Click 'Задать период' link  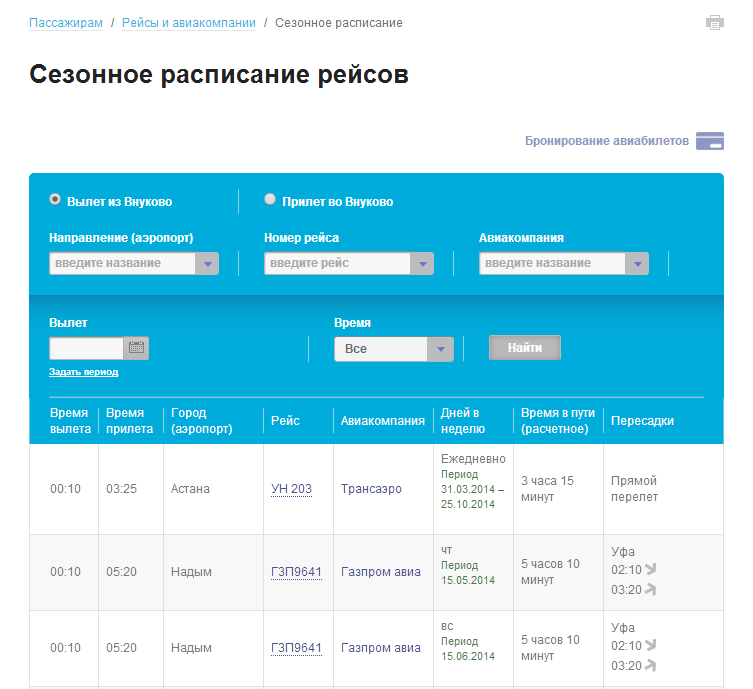pyautogui.click(x=83, y=372)
